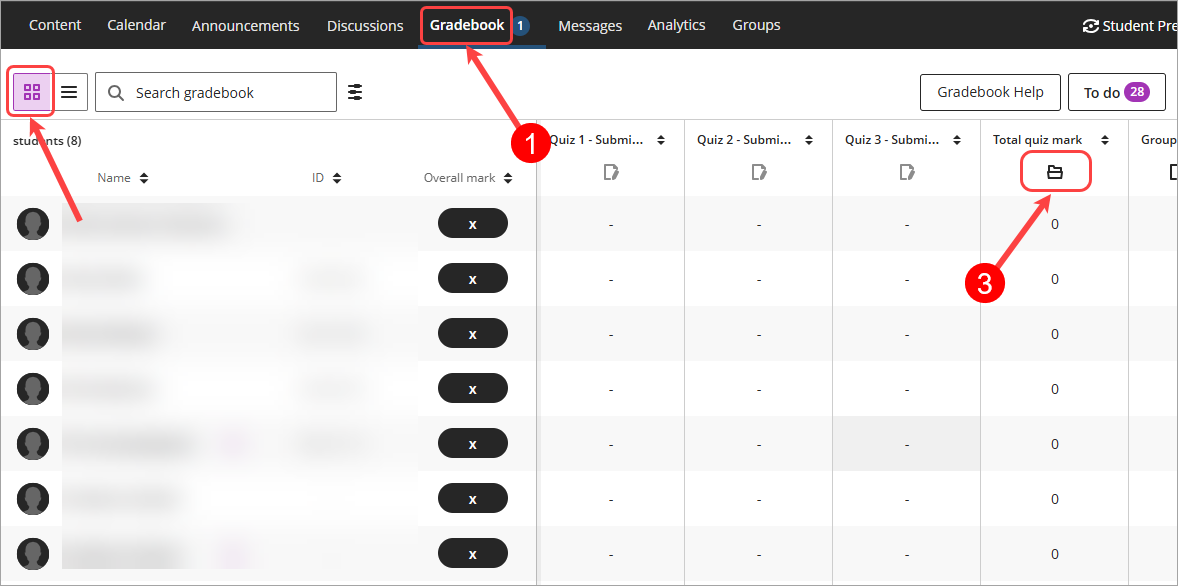Image resolution: width=1178 pixels, height=586 pixels.
Task: Click the Quiz 1 - Submi... column header
Action: coord(597,140)
